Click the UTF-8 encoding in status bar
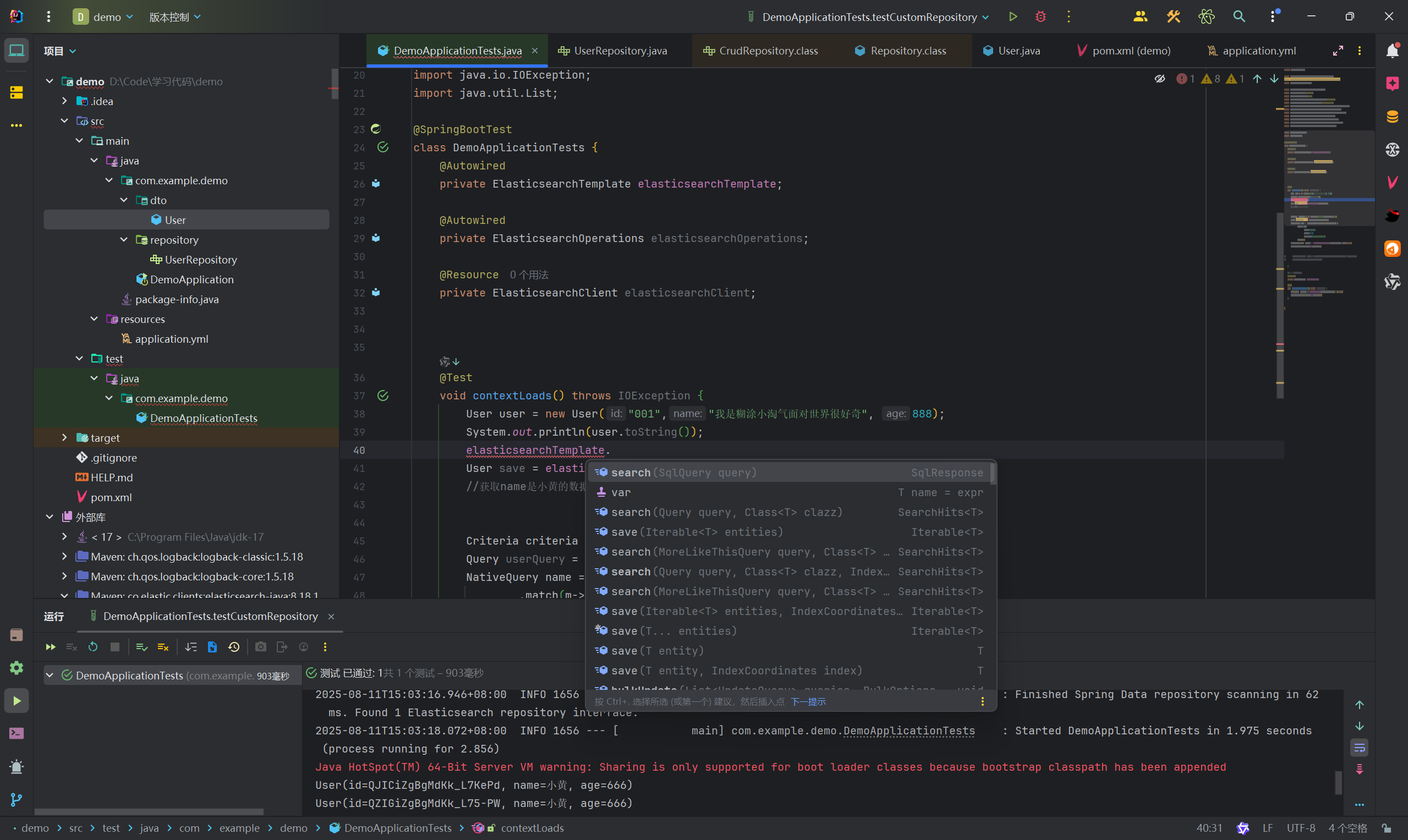Image resolution: width=1408 pixels, height=840 pixels. (x=1301, y=828)
